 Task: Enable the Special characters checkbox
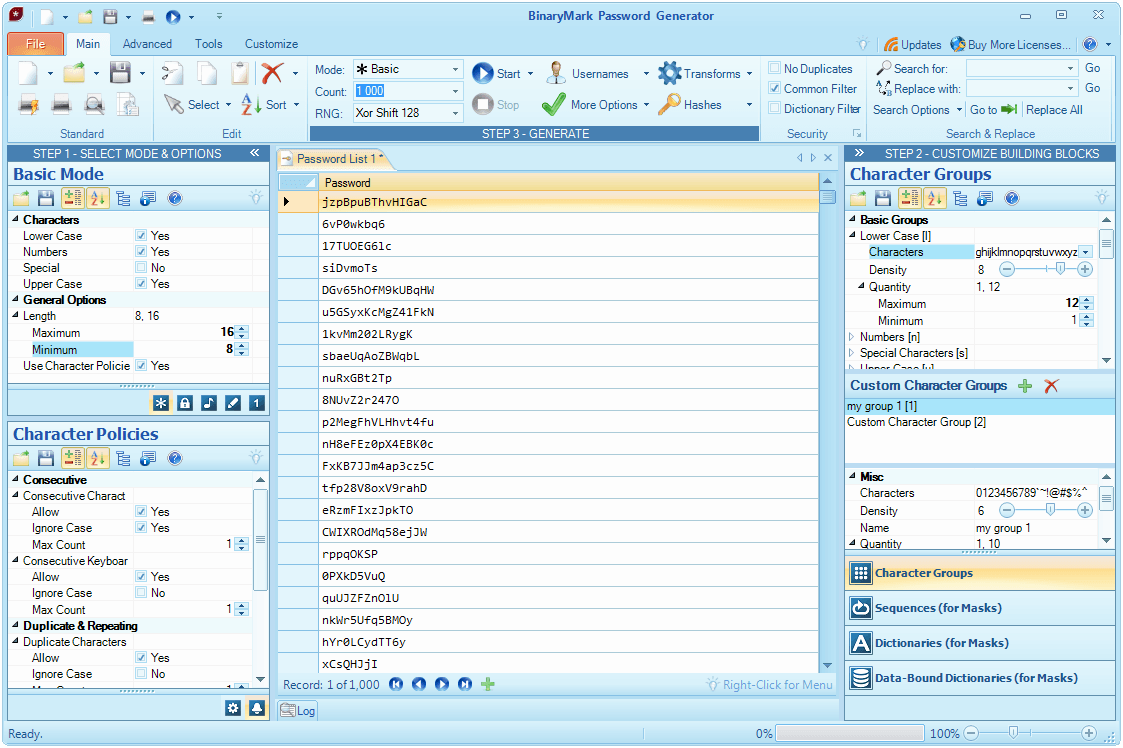tap(141, 267)
